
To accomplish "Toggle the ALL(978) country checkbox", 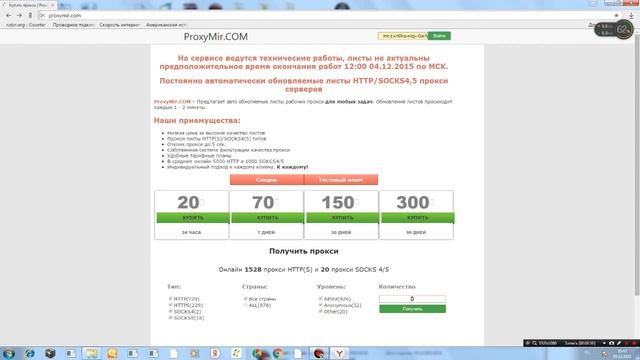I will click(245, 305).
